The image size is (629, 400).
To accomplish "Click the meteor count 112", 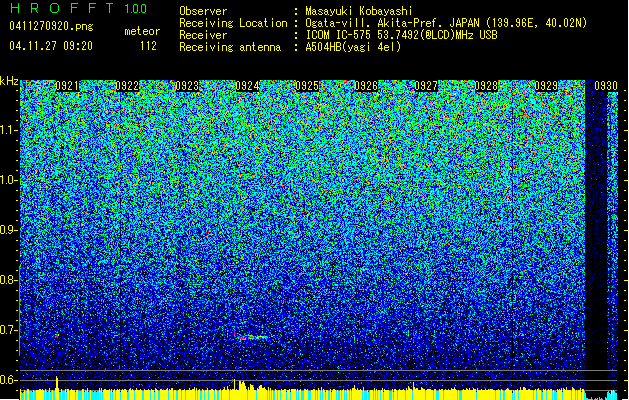I will click(148, 46).
